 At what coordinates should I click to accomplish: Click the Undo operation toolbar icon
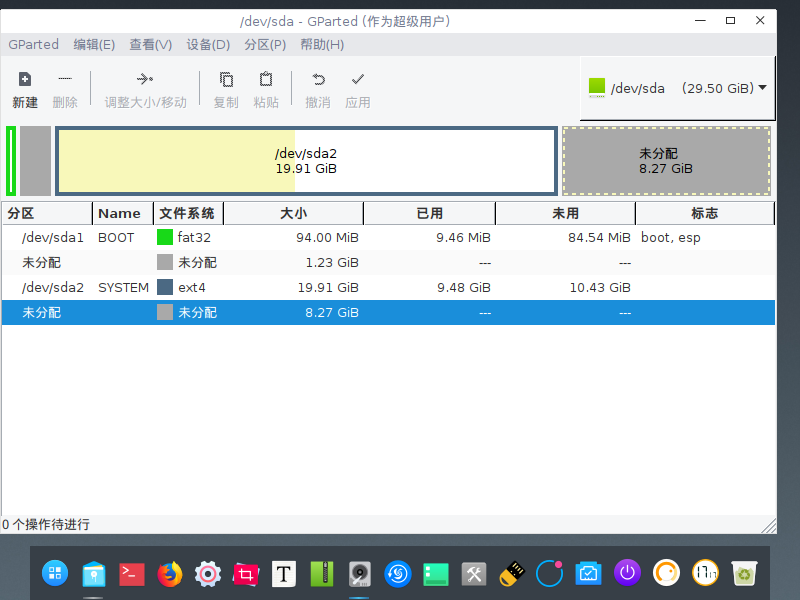click(x=318, y=80)
